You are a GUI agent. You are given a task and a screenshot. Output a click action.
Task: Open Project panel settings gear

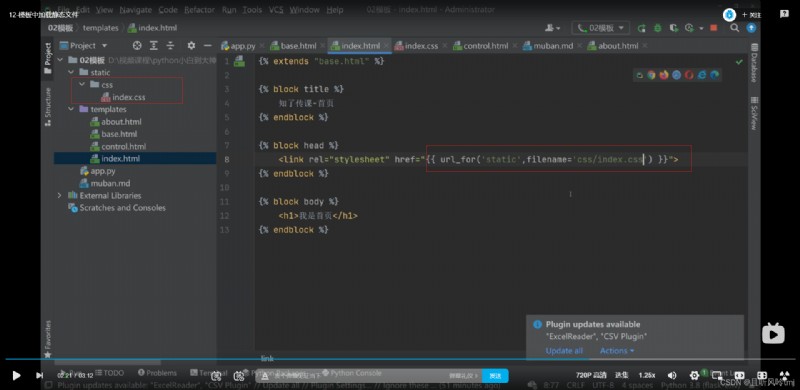[x=191, y=45]
